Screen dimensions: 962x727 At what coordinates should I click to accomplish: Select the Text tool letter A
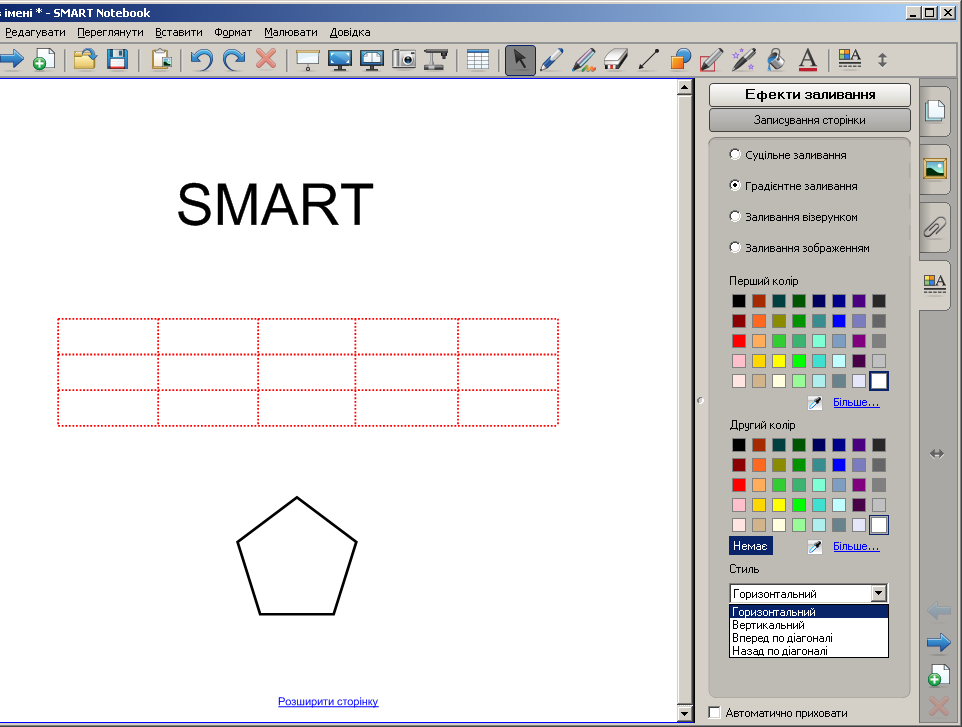click(x=808, y=60)
